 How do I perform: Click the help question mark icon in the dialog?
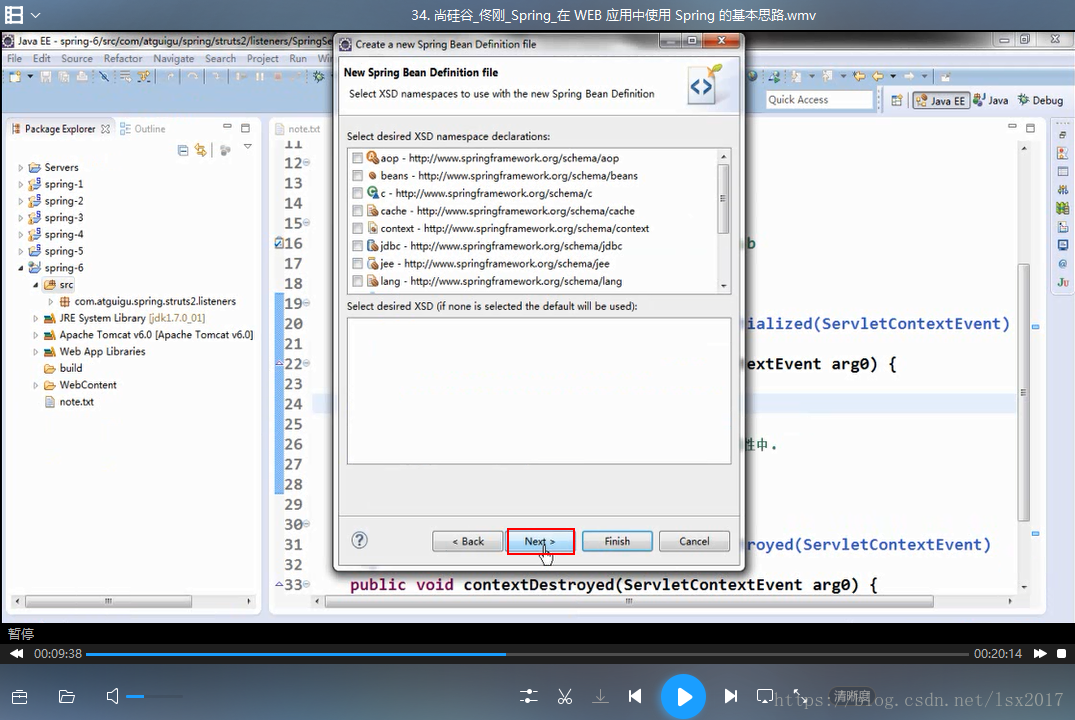click(x=359, y=540)
